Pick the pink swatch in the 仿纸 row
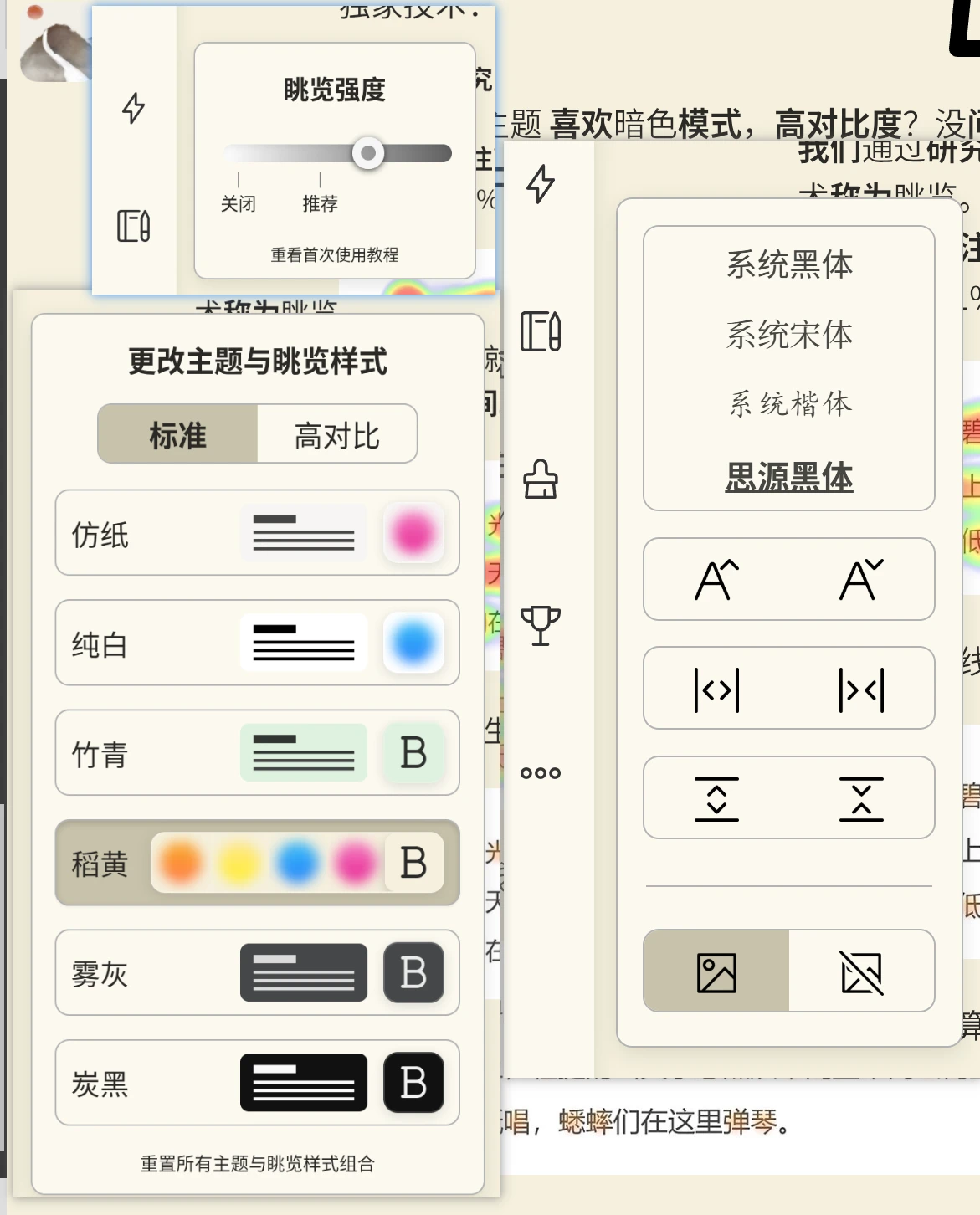Screen dimensions: 980x1215 click(x=413, y=533)
